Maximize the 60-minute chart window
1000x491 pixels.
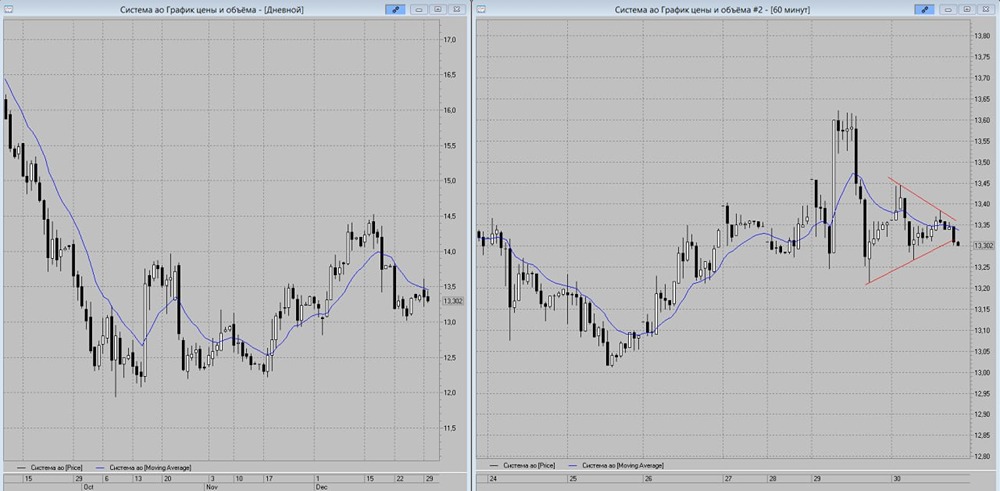(x=967, y=10)
